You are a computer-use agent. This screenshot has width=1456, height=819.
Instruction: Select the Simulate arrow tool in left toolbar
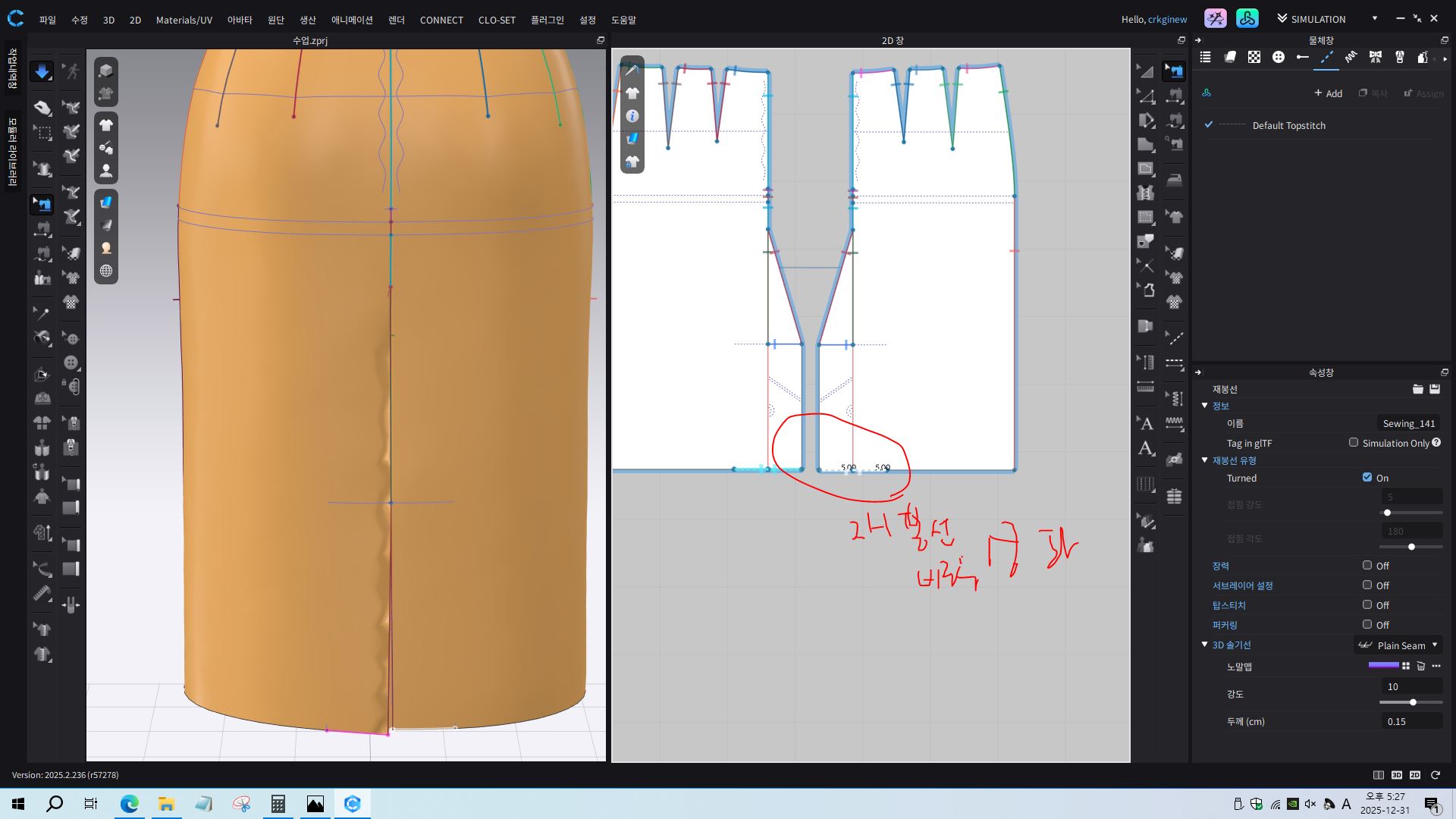pyautogui.click(x=42, y=71)
